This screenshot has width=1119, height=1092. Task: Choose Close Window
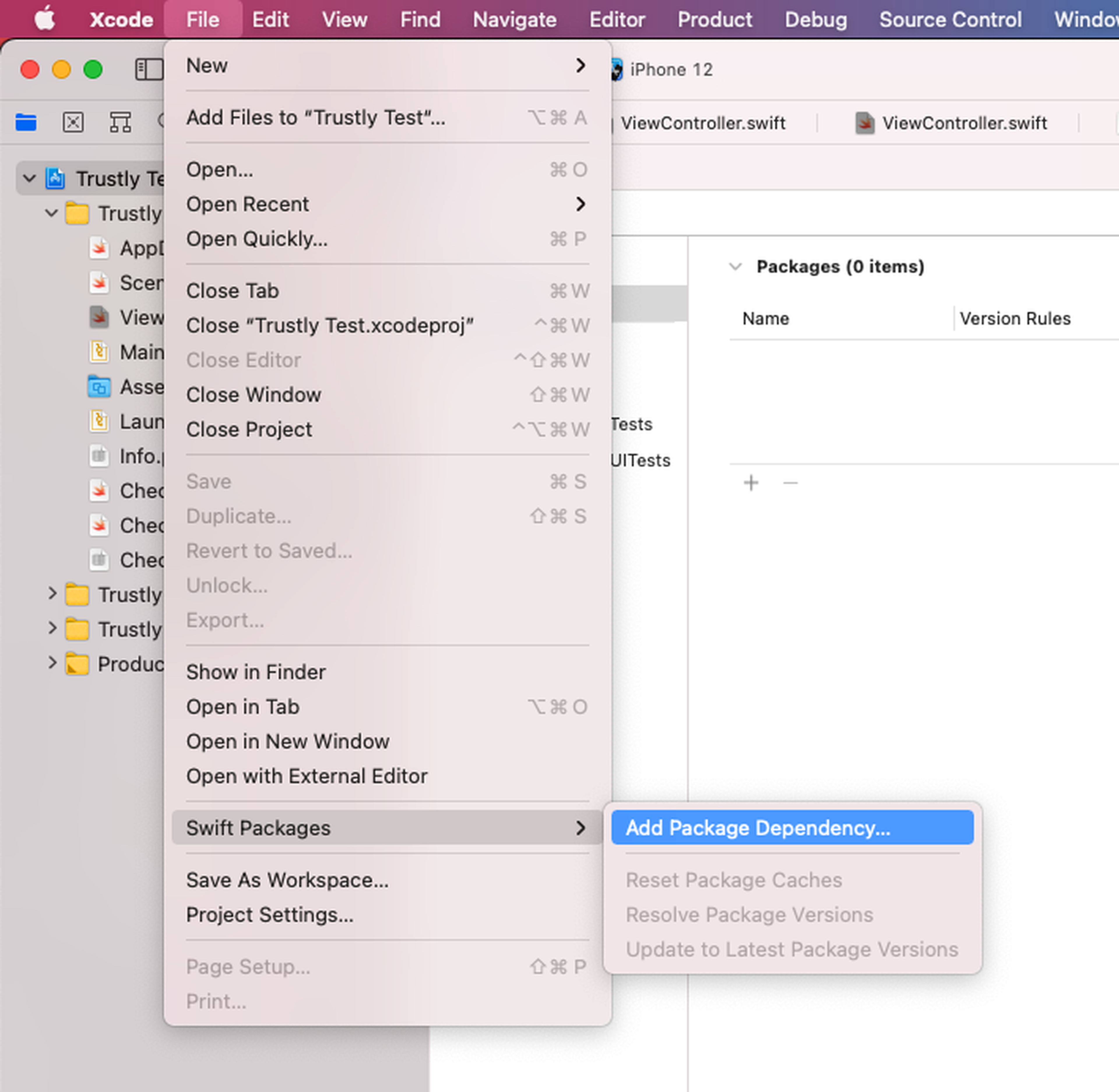click(x=387, y=394)
